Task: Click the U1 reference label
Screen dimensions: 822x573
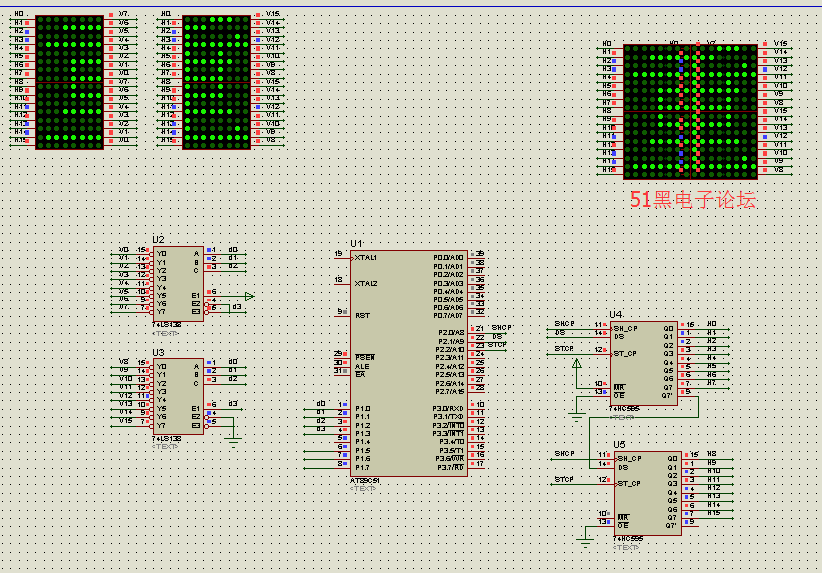Action: [x=356, y=243]
